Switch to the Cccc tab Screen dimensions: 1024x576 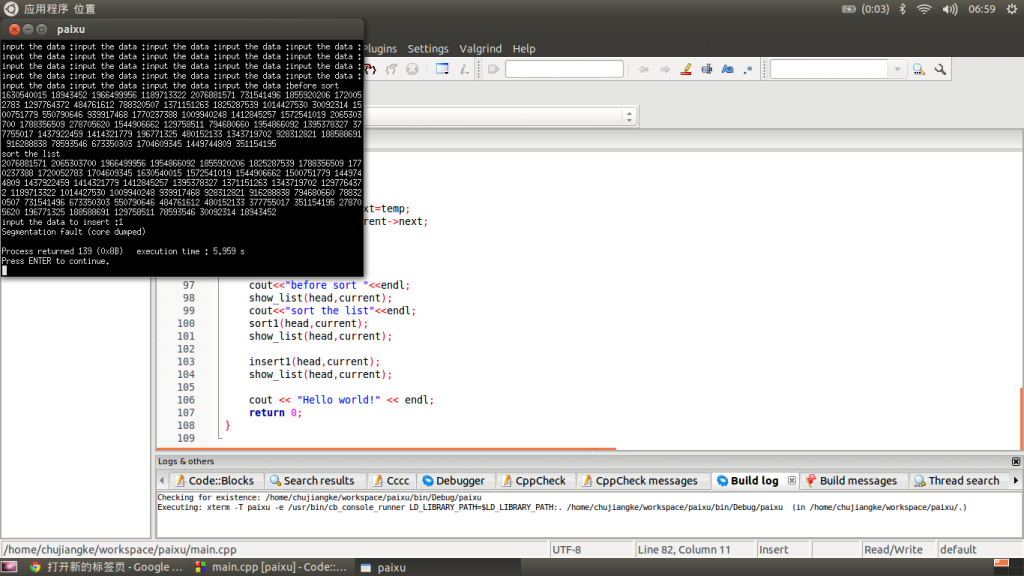391,481
